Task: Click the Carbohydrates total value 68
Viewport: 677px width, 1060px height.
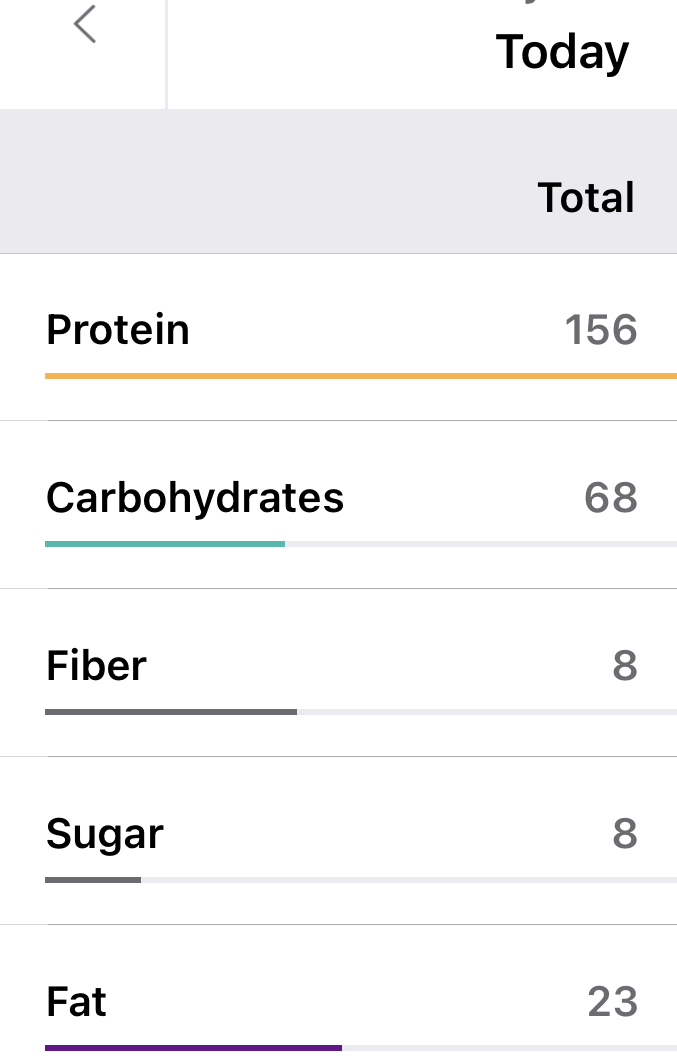Action: [611, 498]
